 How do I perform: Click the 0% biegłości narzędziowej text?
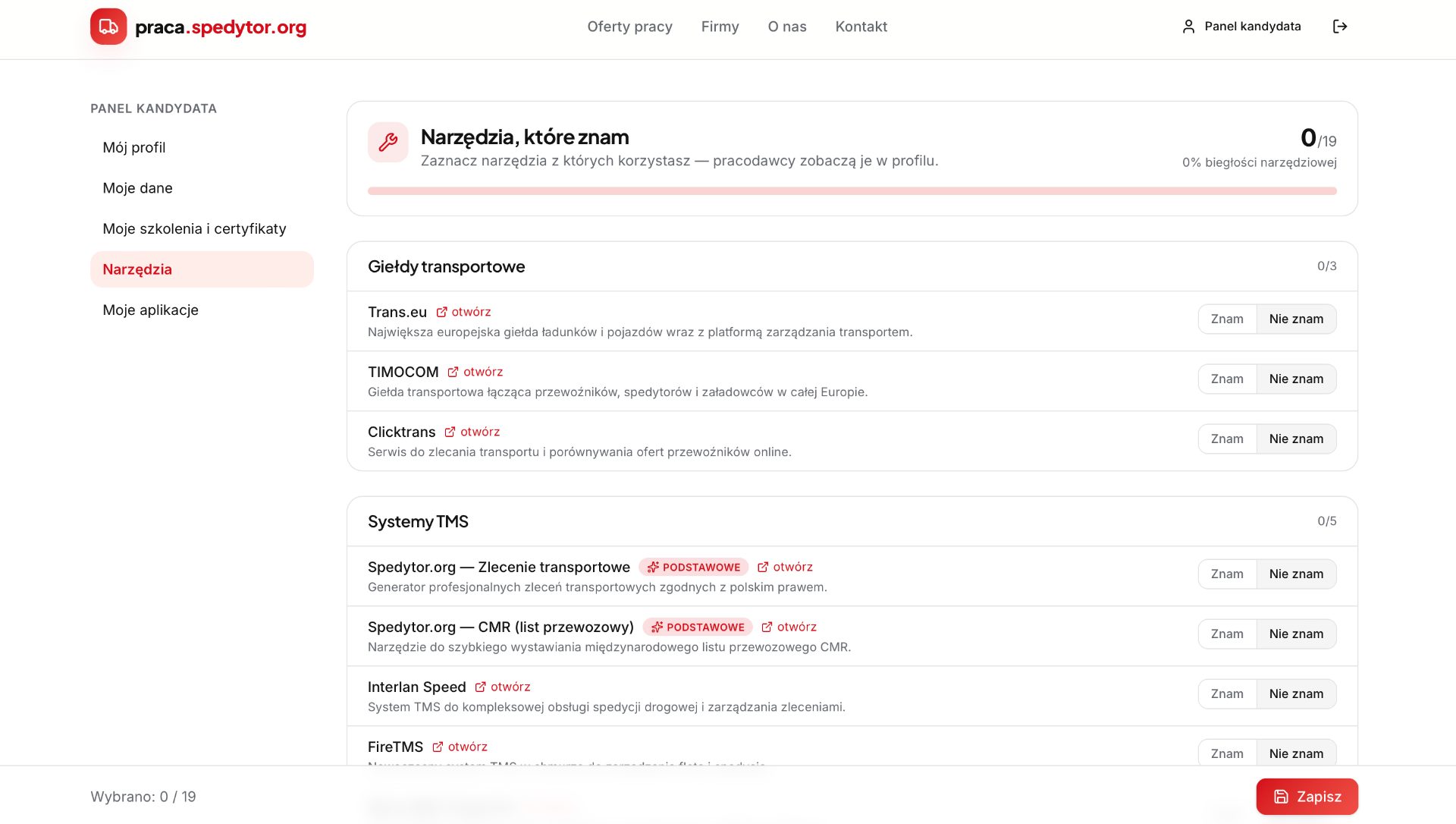1260,162
